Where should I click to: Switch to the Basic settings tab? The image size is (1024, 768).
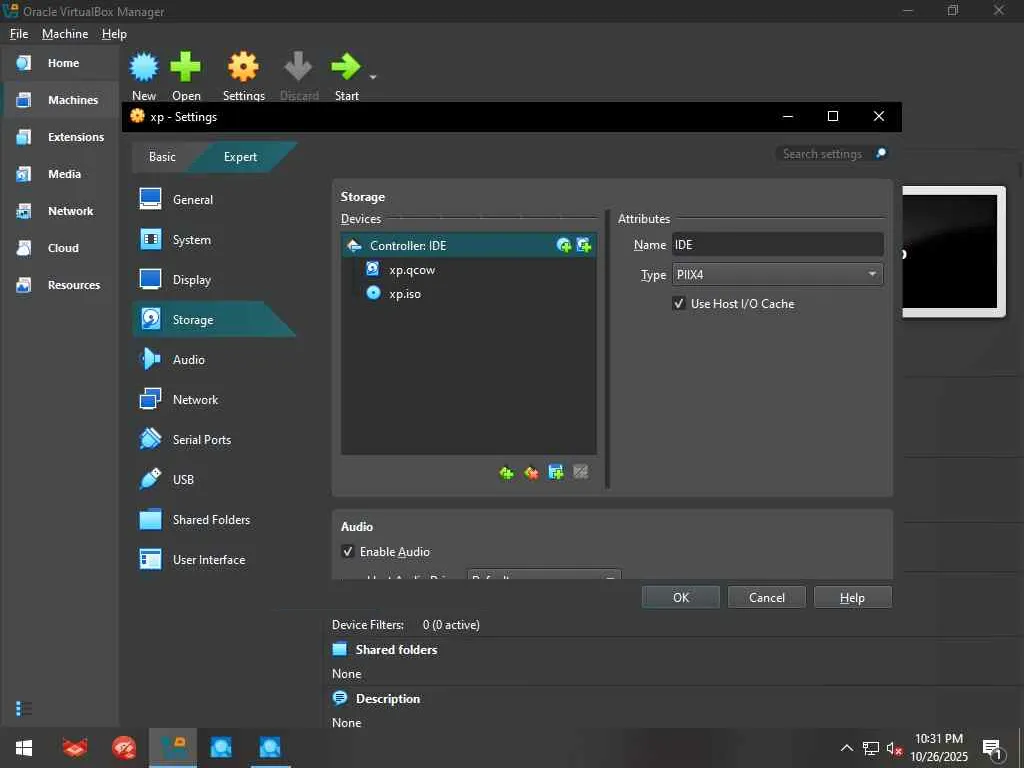tap(163, 157)
